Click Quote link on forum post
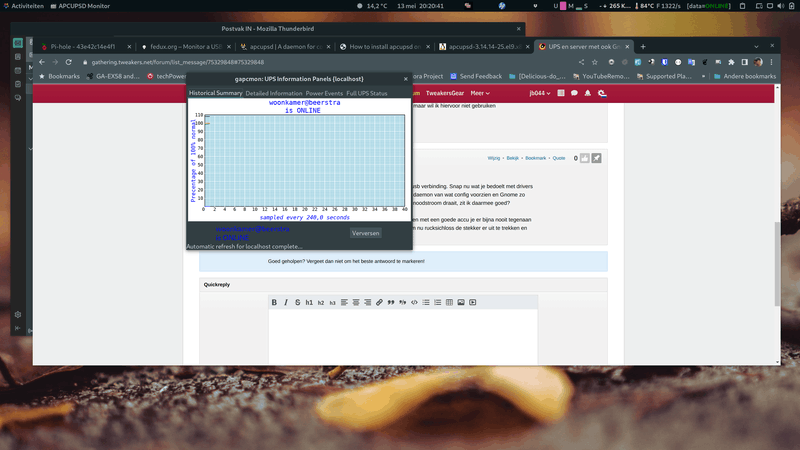 point(559,158)
